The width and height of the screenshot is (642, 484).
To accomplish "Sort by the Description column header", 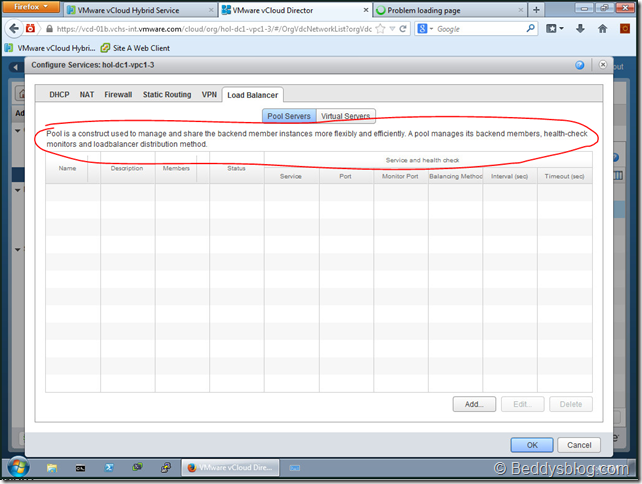I will coord(127,168).
